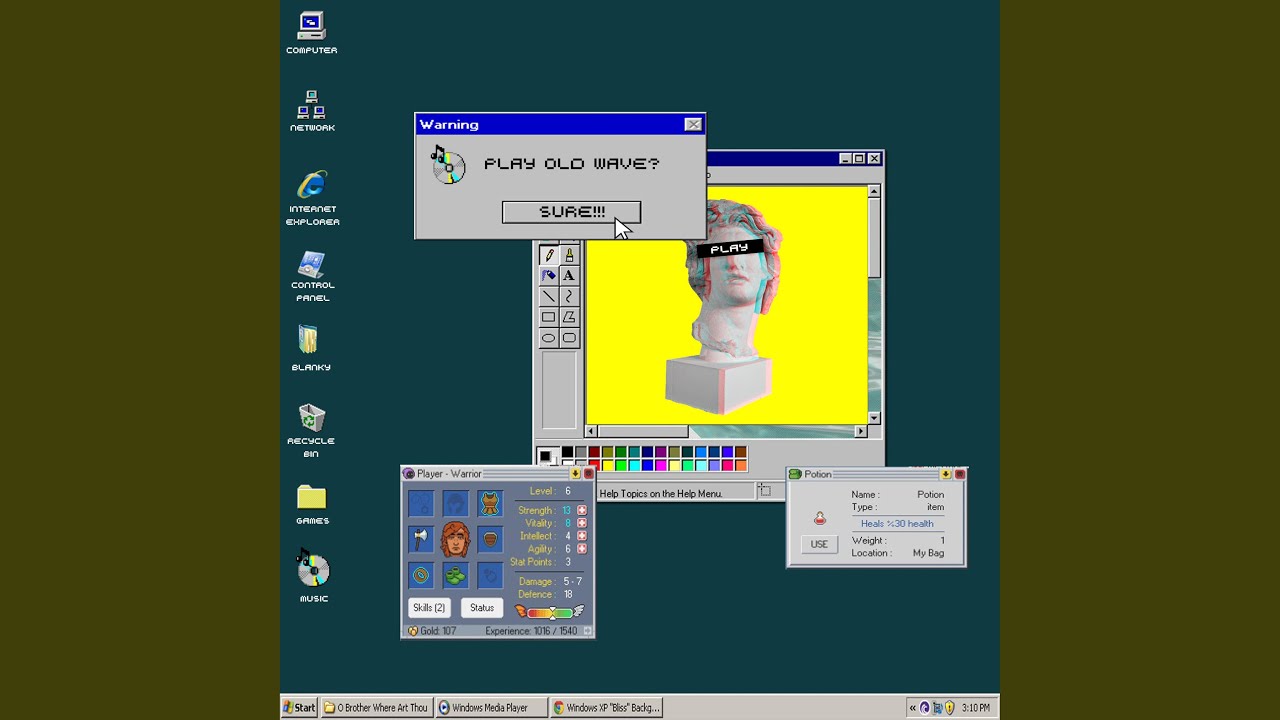Click 'Help Topics on the Help Menu.' status text
The width and height of the screenshot is (1280, 720).
point(660,493)
